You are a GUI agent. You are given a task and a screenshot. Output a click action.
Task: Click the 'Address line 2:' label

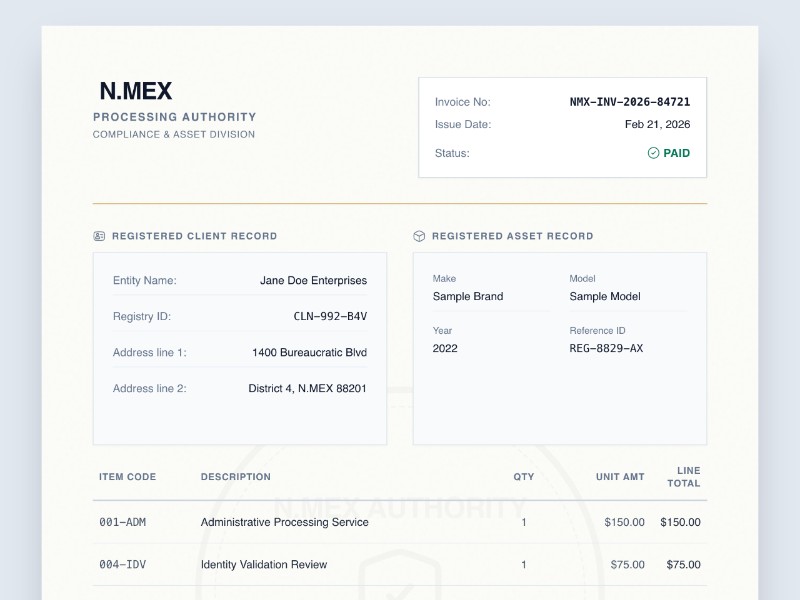pyautogui.click(x=149, y=388)
